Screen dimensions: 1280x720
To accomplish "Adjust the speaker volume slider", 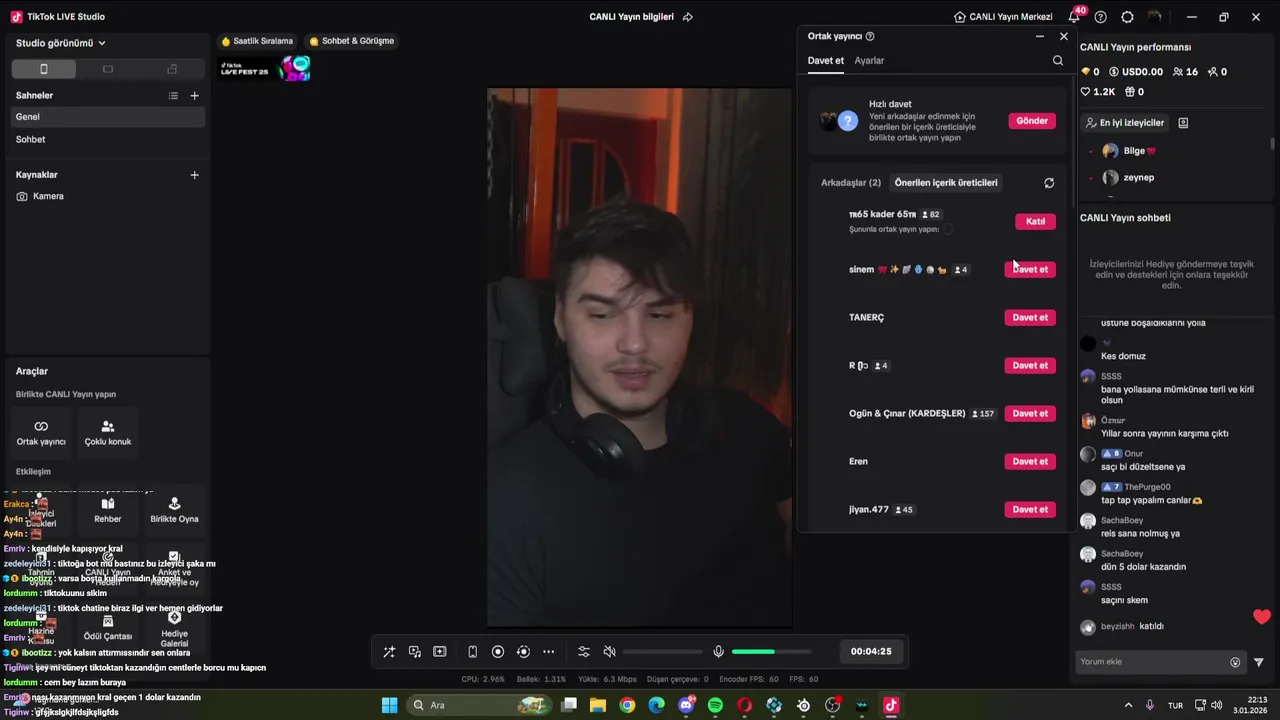I will (x=661, y=652).
